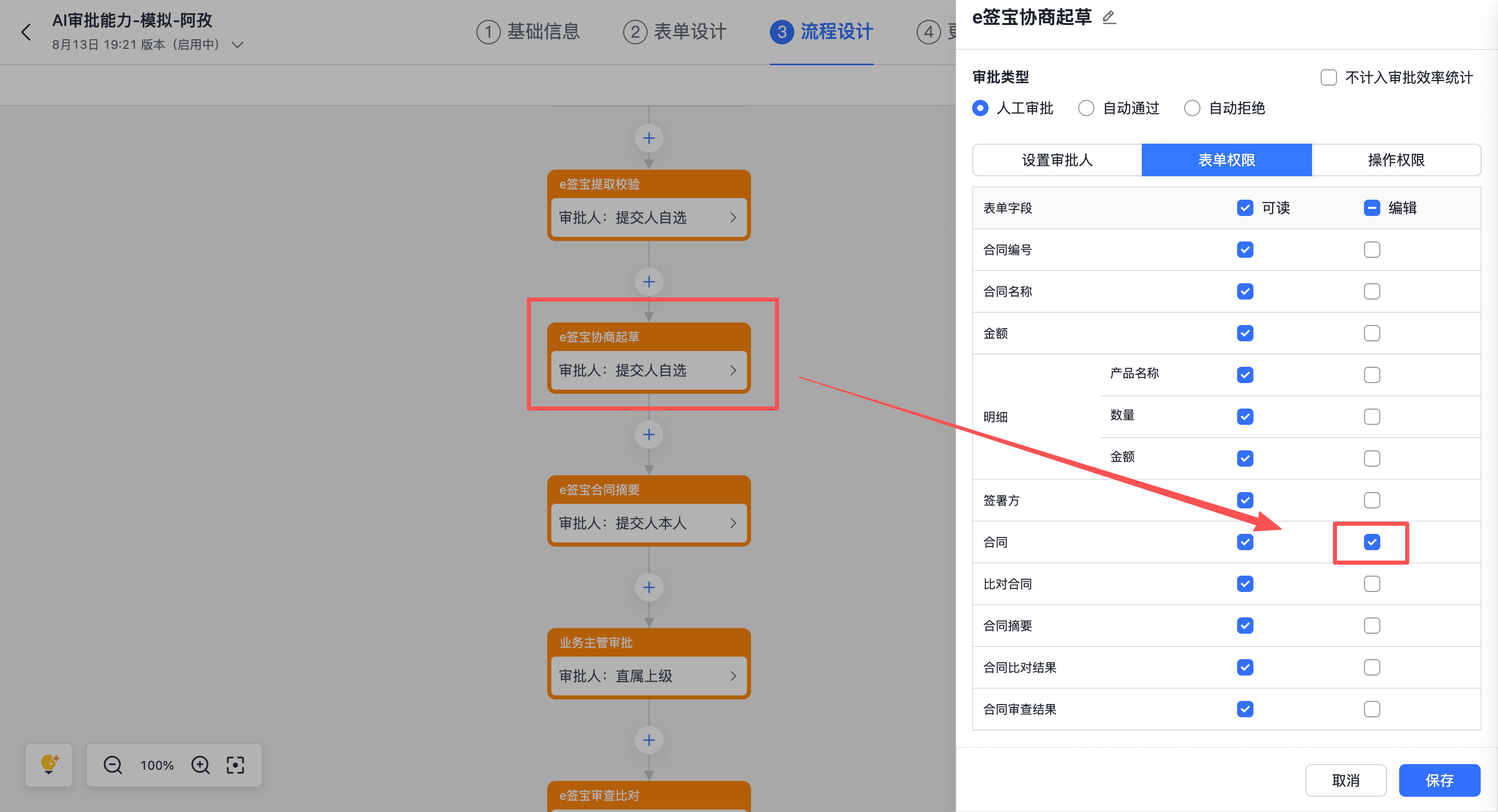The image size is (1498, 812).
Task: Uncheck 可读 for 合同审查结果
Action: (x=1245, y=710)
